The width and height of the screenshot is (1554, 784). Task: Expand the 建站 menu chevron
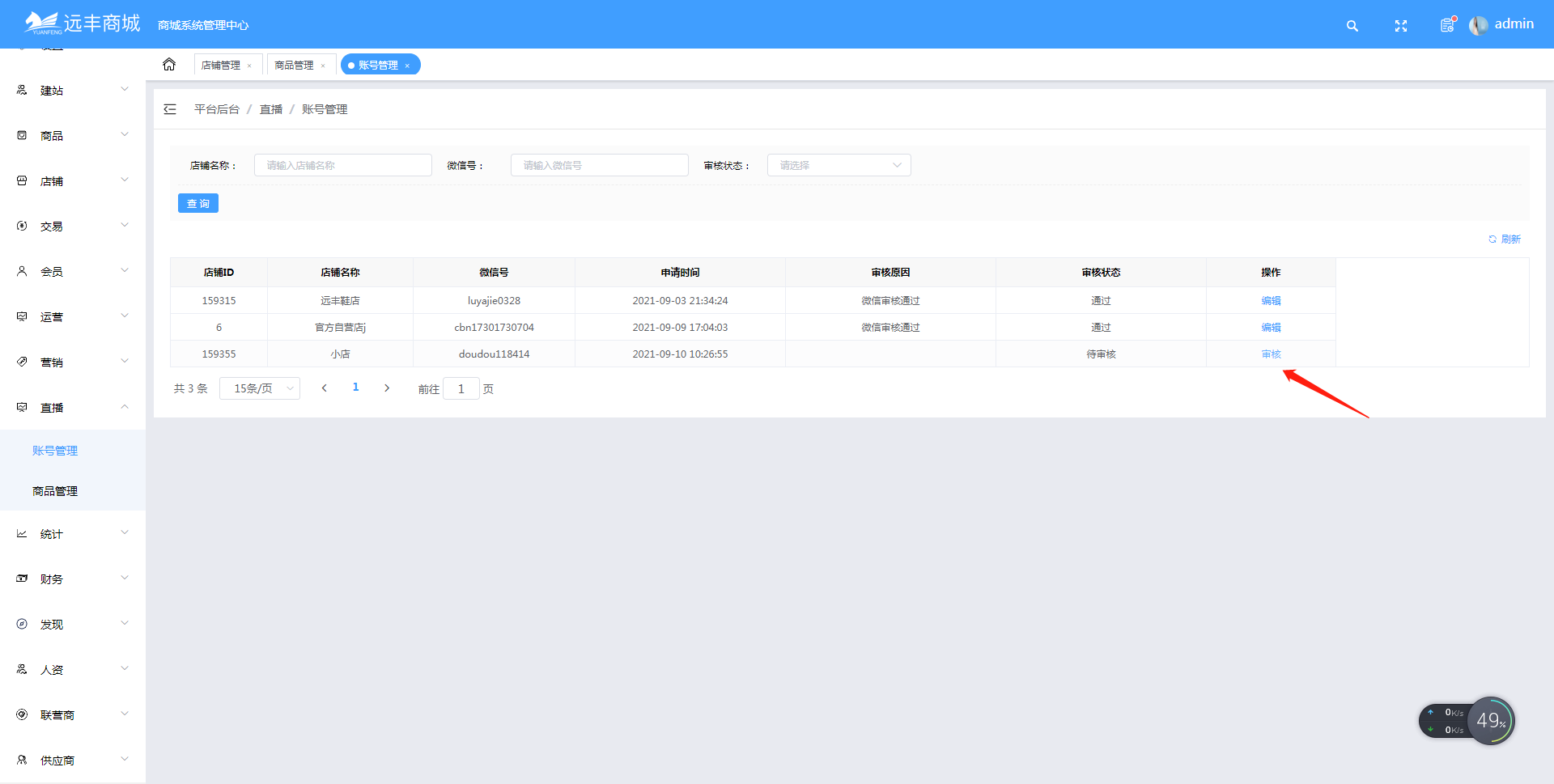coord(125,89)
